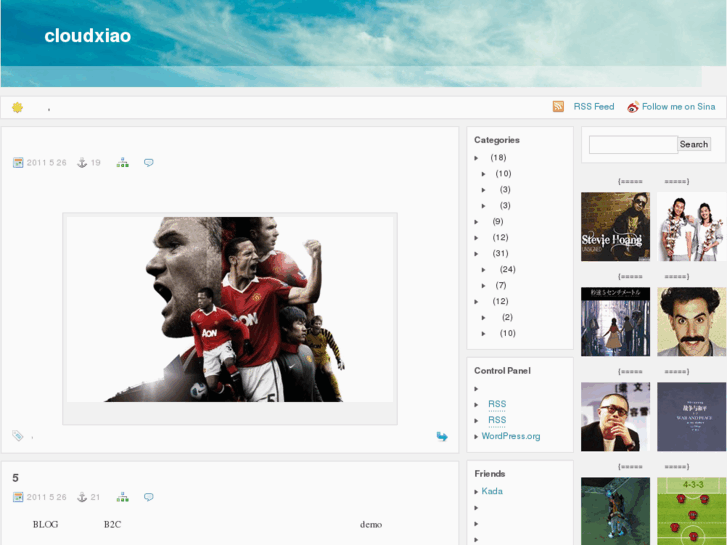Click blue read-more arrow on first post
The height and width of the screenshot is (545, 727).
[442, 436]
